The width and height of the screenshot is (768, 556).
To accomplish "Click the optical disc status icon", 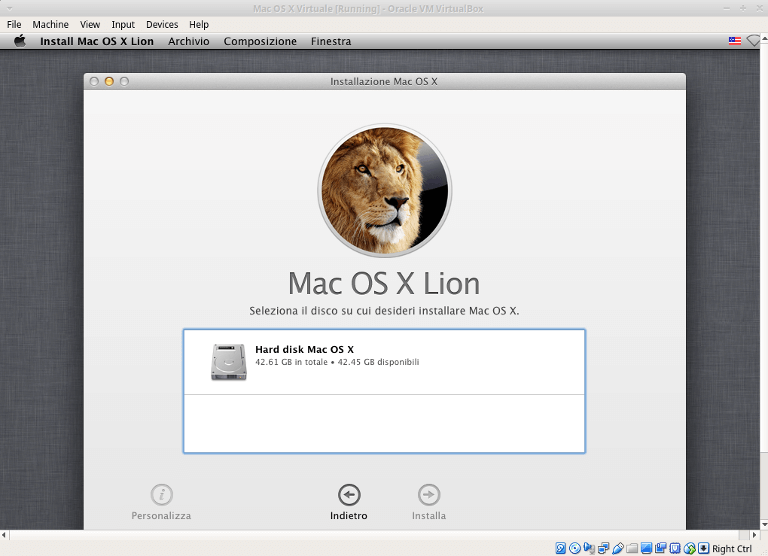I will point(575,548).
